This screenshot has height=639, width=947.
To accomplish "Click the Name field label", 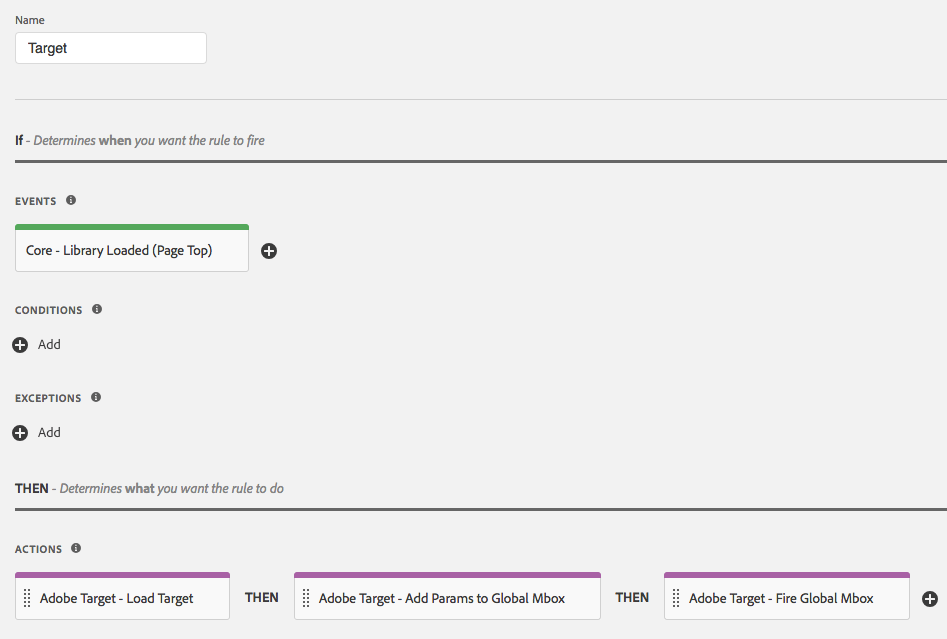I will [30, 20].
